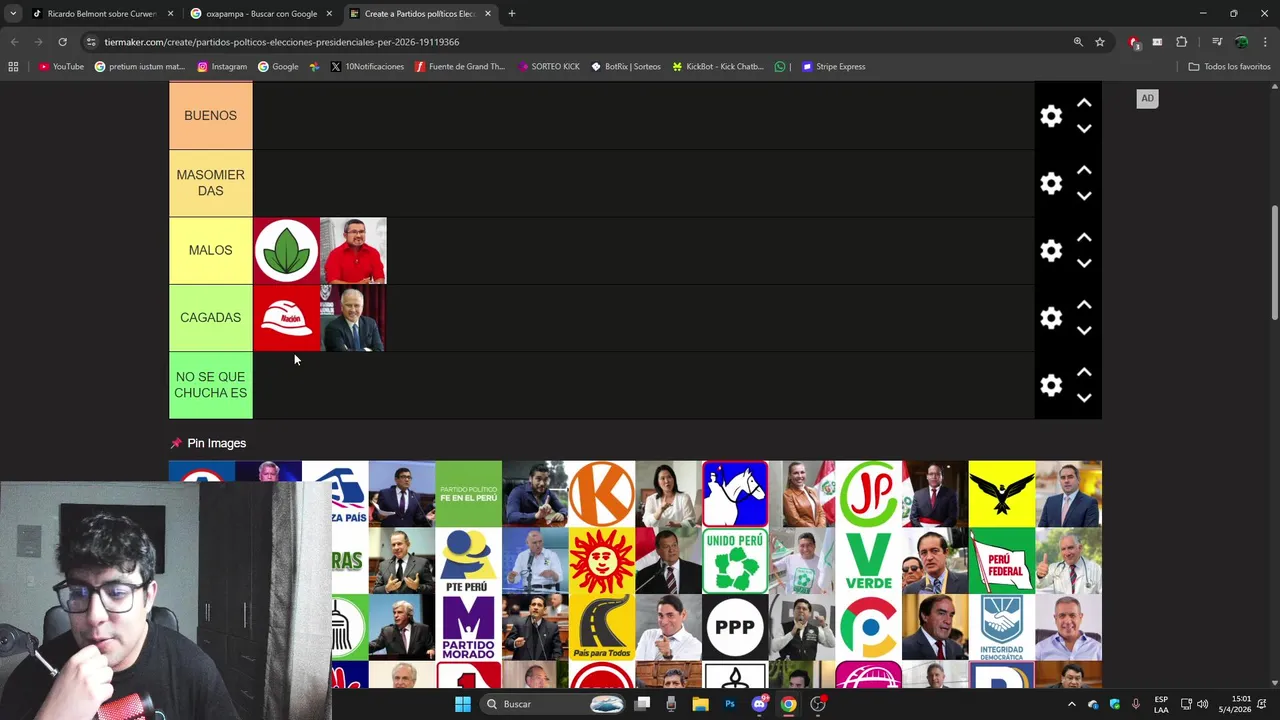Select the PPP black circle logo
Viewport: 1280px width, 720px height.
[x=735, y=627]
